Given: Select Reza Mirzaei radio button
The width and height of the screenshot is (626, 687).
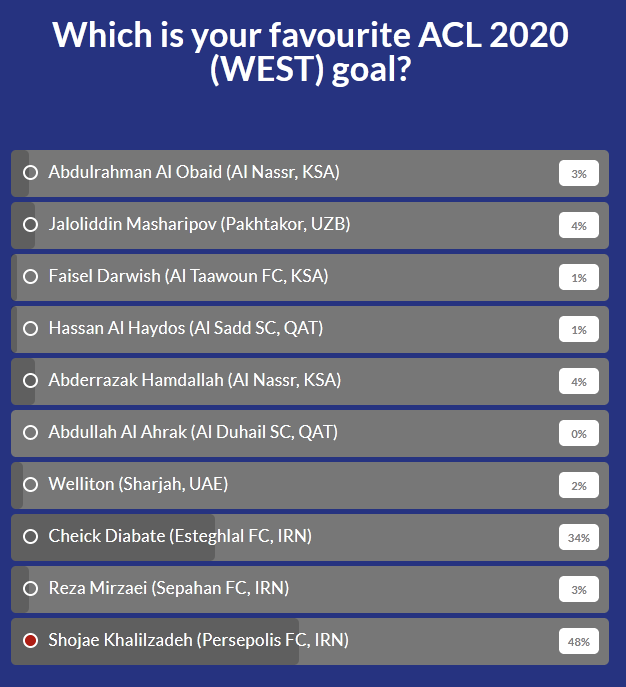Looking at the screenshot, I should [x=30, y=589].
